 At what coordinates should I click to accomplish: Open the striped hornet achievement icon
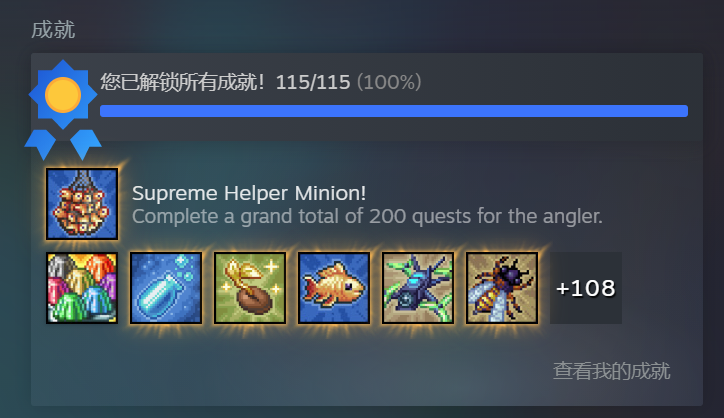502,288
